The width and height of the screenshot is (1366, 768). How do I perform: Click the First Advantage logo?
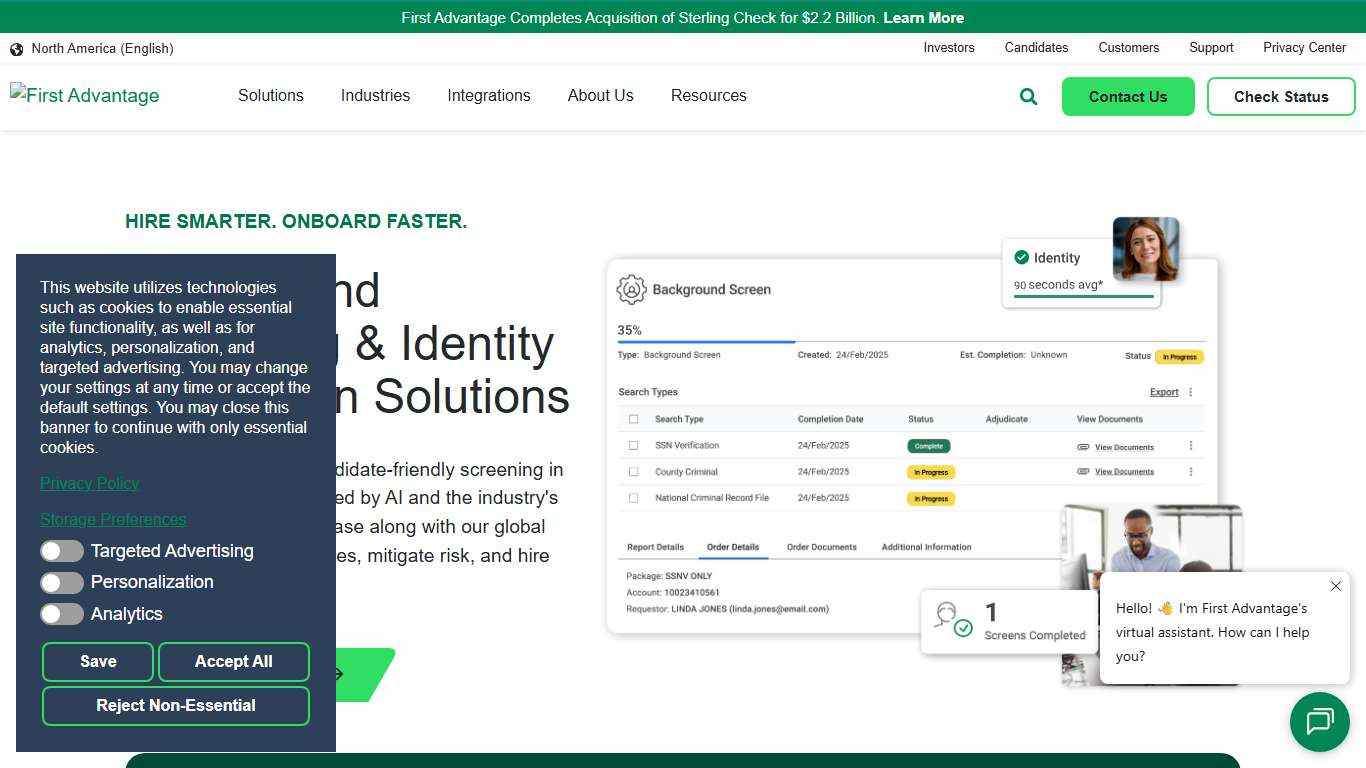pyautogui.click(x=85, y=96)
